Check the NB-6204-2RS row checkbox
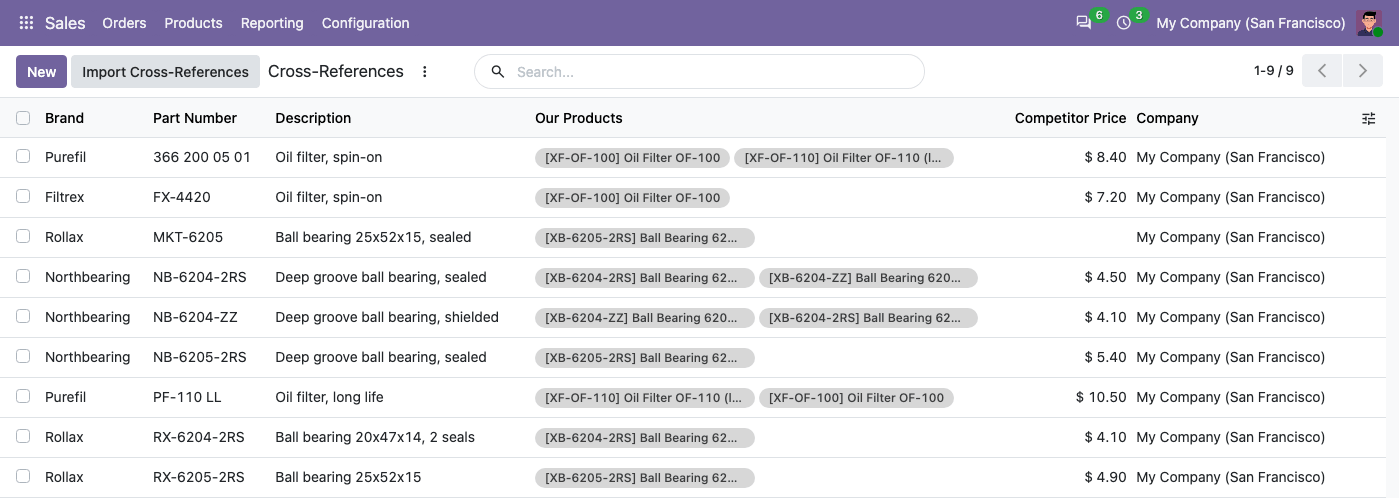Viewport: 1399px width, 498px height. pyautogui.click(x=23, y=277)
